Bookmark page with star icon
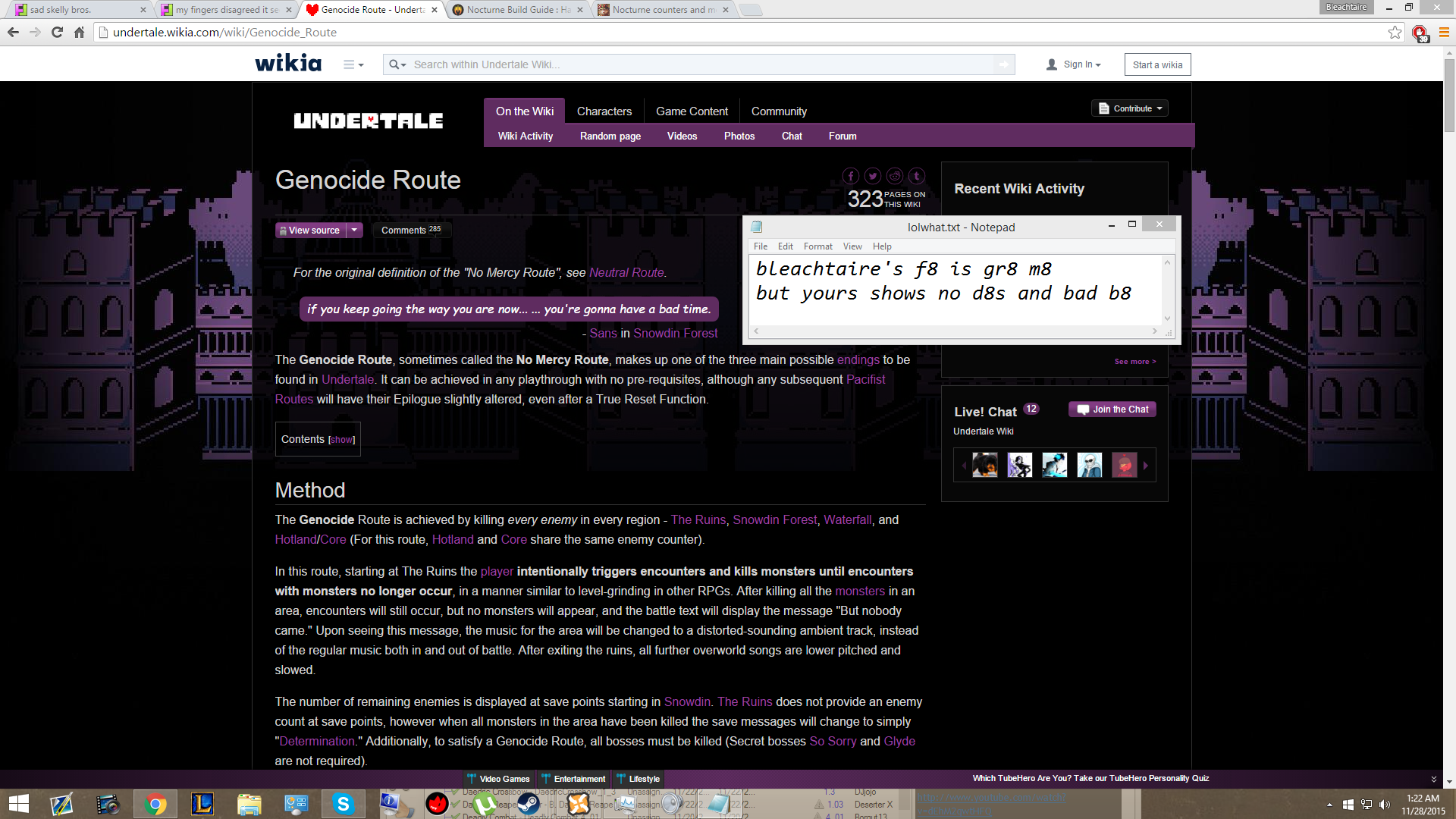The image size is (1456, 819). coord(1395,32)
